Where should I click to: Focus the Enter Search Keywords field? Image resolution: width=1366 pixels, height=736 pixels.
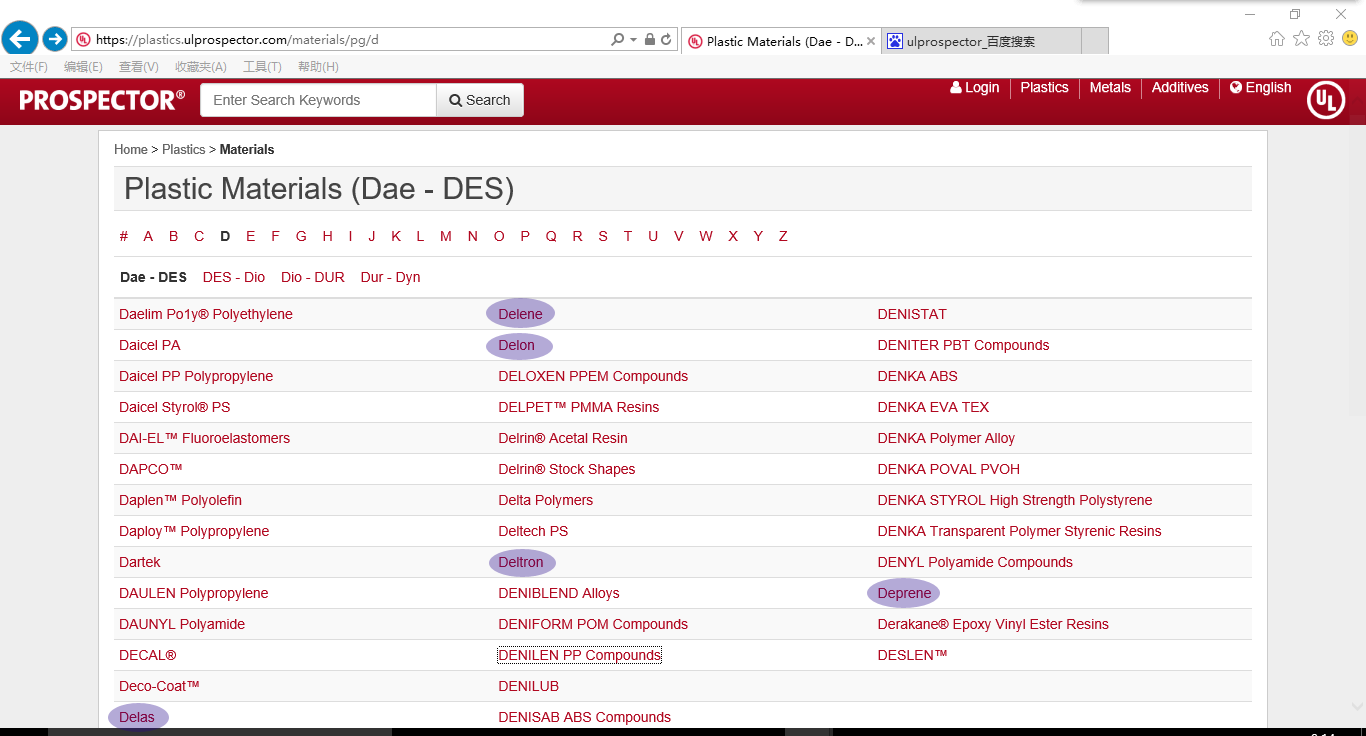tap(318, 100)
